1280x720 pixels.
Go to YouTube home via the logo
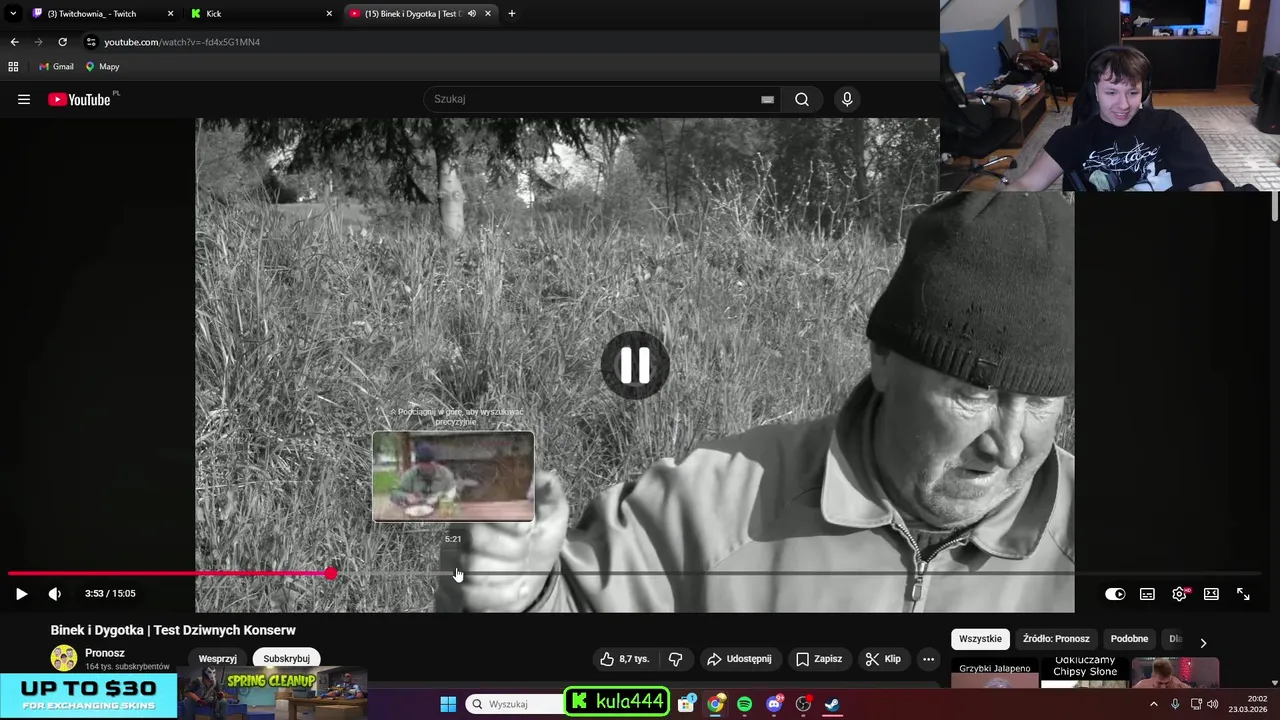coord(79,99)
